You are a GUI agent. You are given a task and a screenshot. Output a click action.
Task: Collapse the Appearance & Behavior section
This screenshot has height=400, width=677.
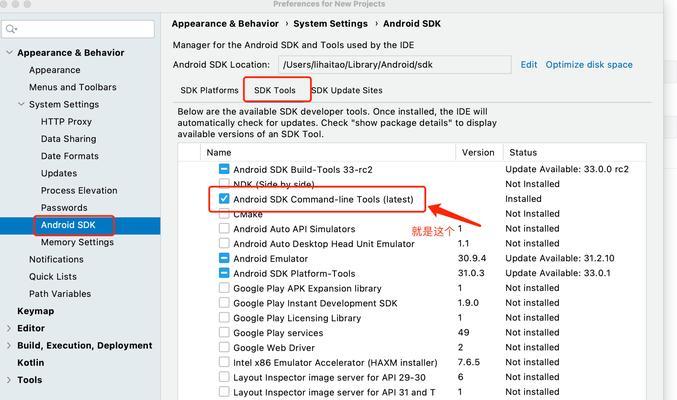pyautogui.click(x=9, y=52)
